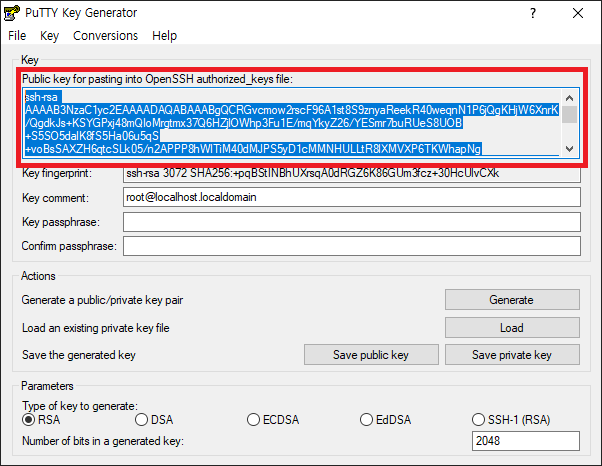Click the 'Key fingerprint:' label
Screen dimensions: 602x466
57,173
